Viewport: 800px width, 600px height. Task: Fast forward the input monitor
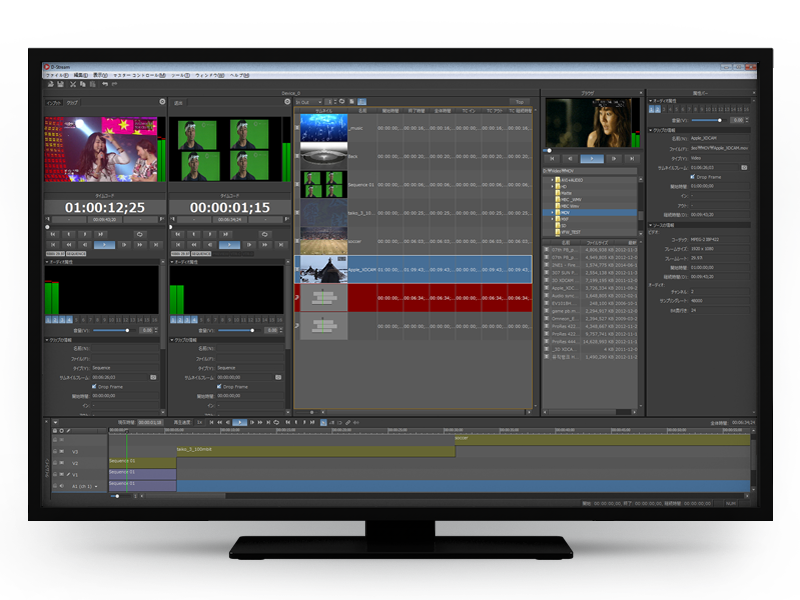pos(140,245)
